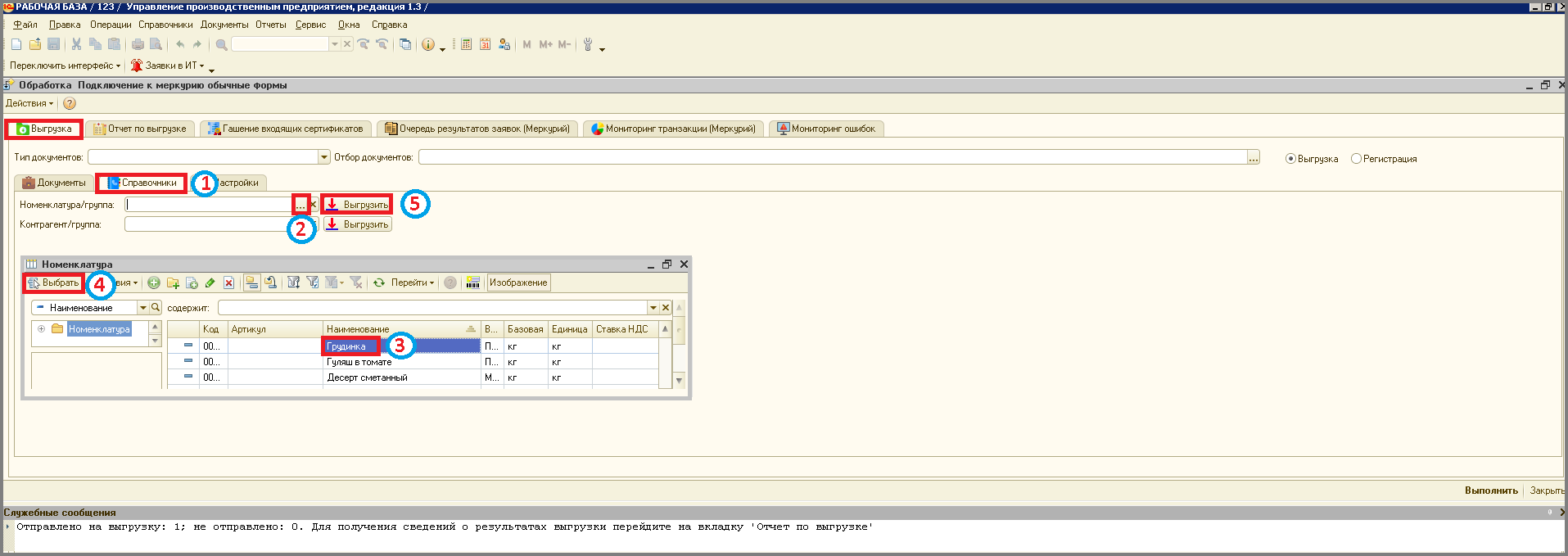Click the calculator icon in the main toolbar

tap(466, 44)
